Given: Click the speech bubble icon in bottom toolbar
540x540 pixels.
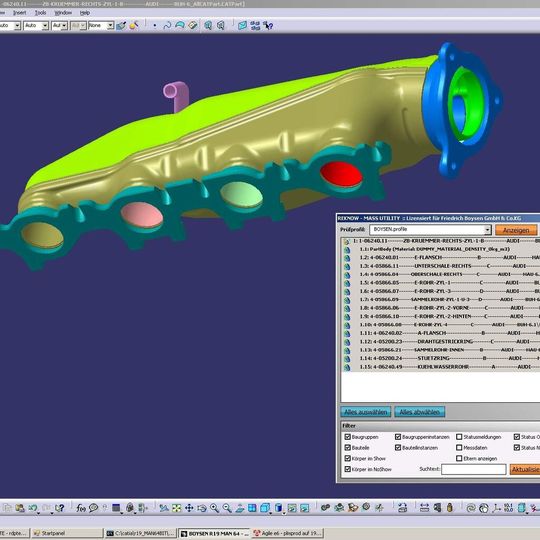Looking at the screenshot, I should 93,508.
